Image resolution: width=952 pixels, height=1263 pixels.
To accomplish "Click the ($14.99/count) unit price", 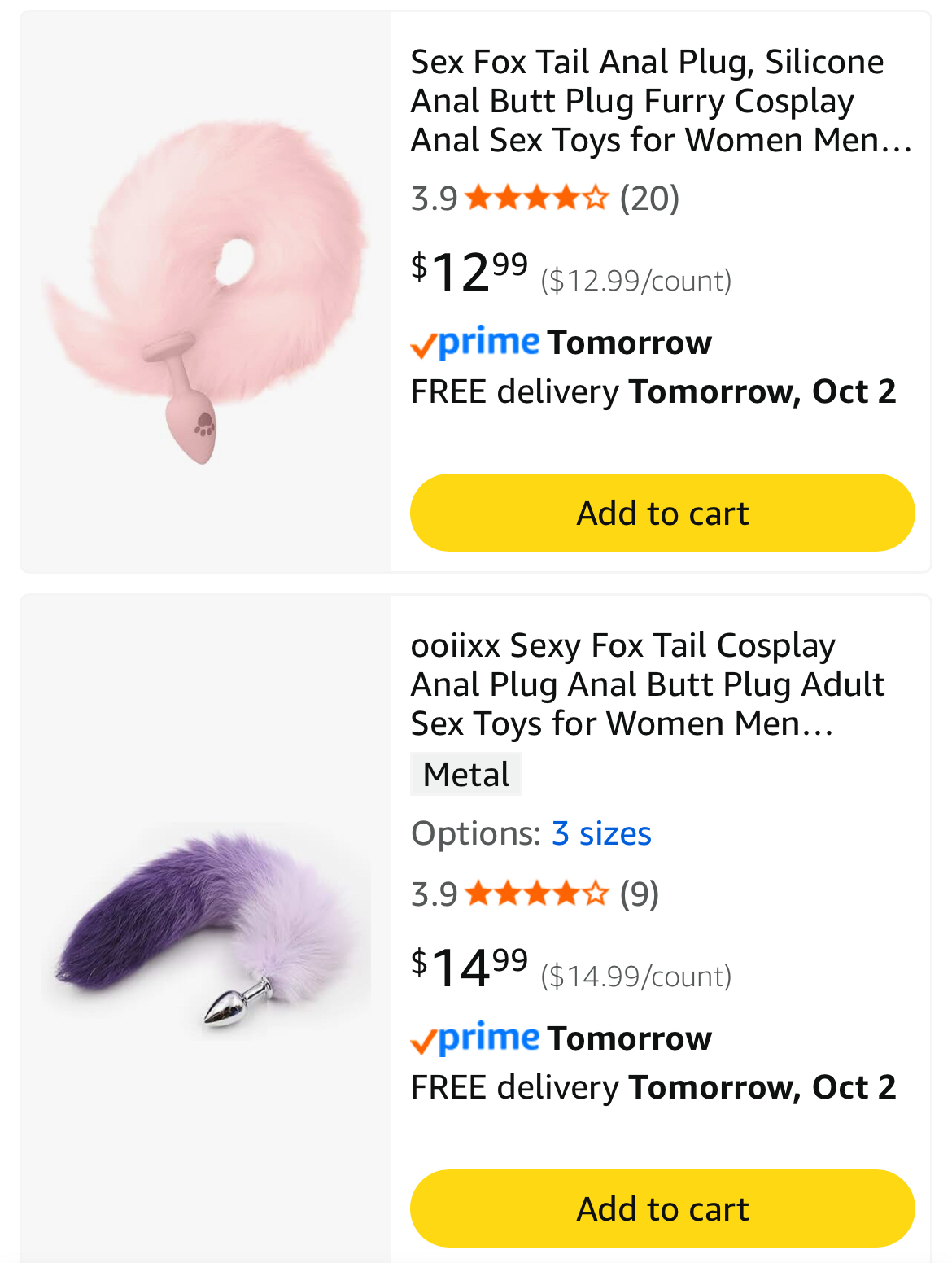I will pyautogui.click(x=636, y=977).
